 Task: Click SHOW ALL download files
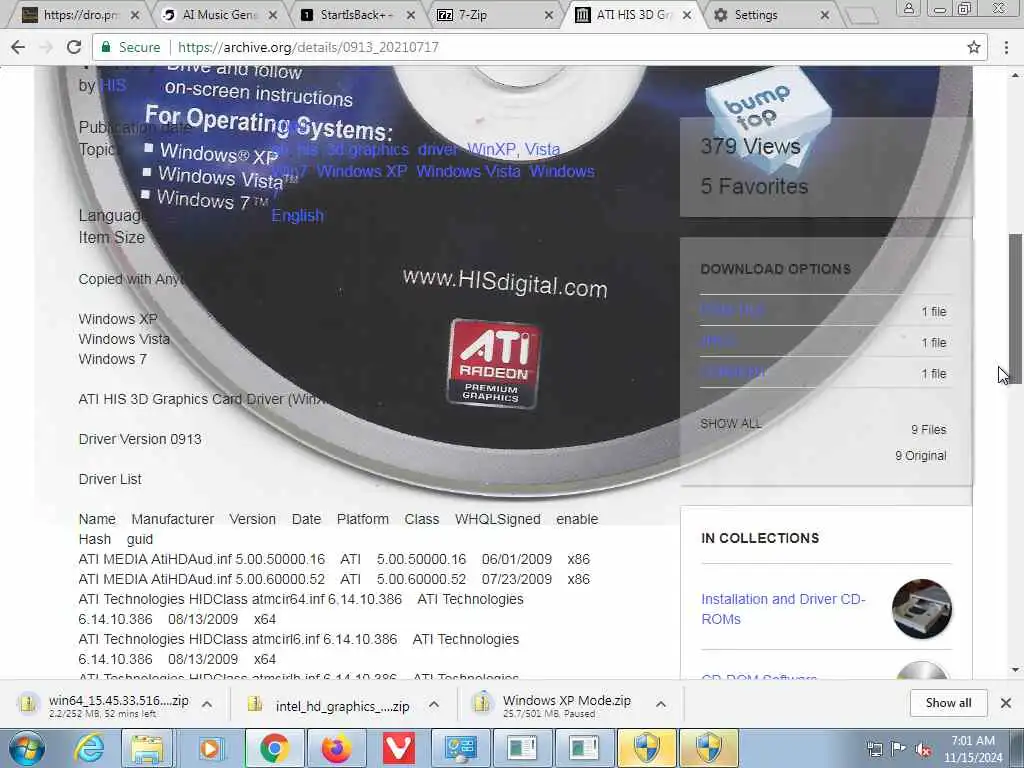(731, 423)
